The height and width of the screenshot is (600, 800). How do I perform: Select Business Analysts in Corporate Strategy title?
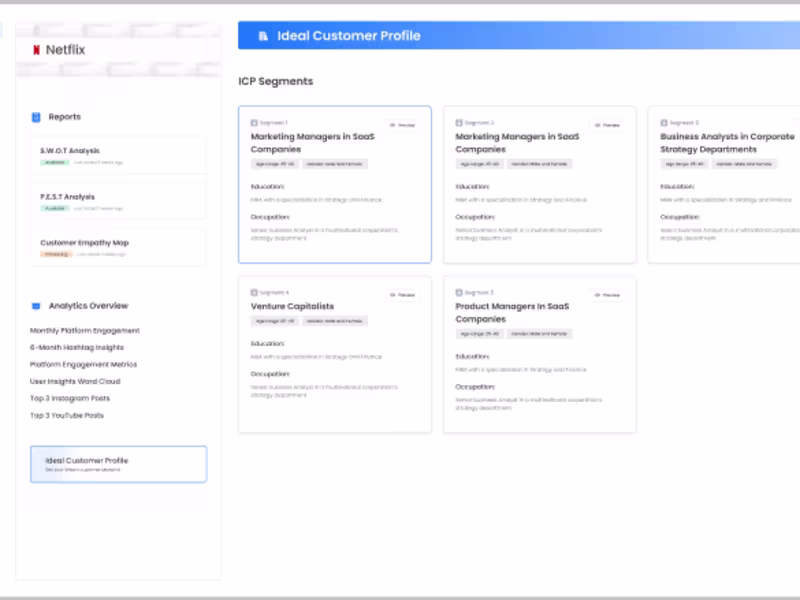click(x=727, y=143)
